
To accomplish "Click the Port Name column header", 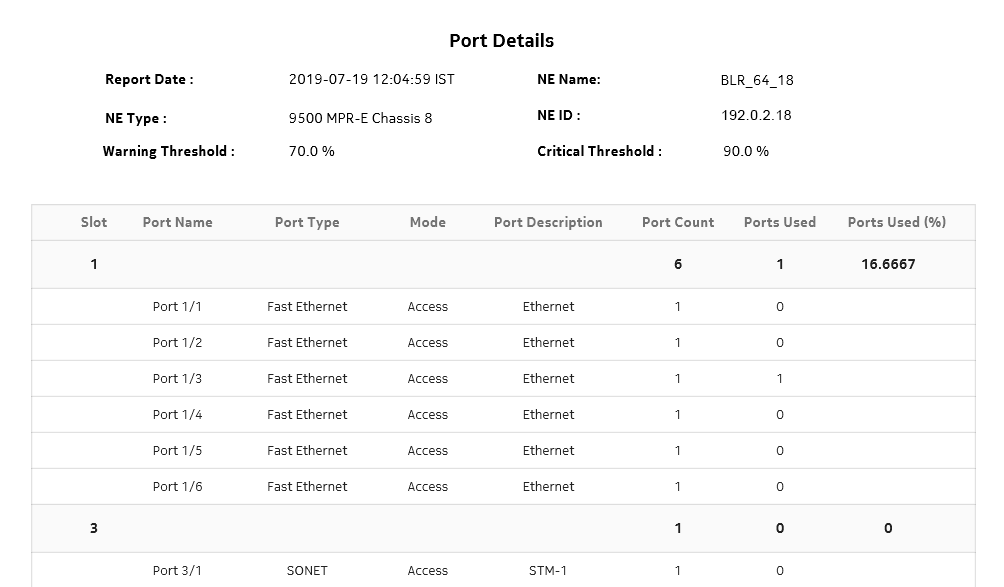I will (x=177, y=222).
